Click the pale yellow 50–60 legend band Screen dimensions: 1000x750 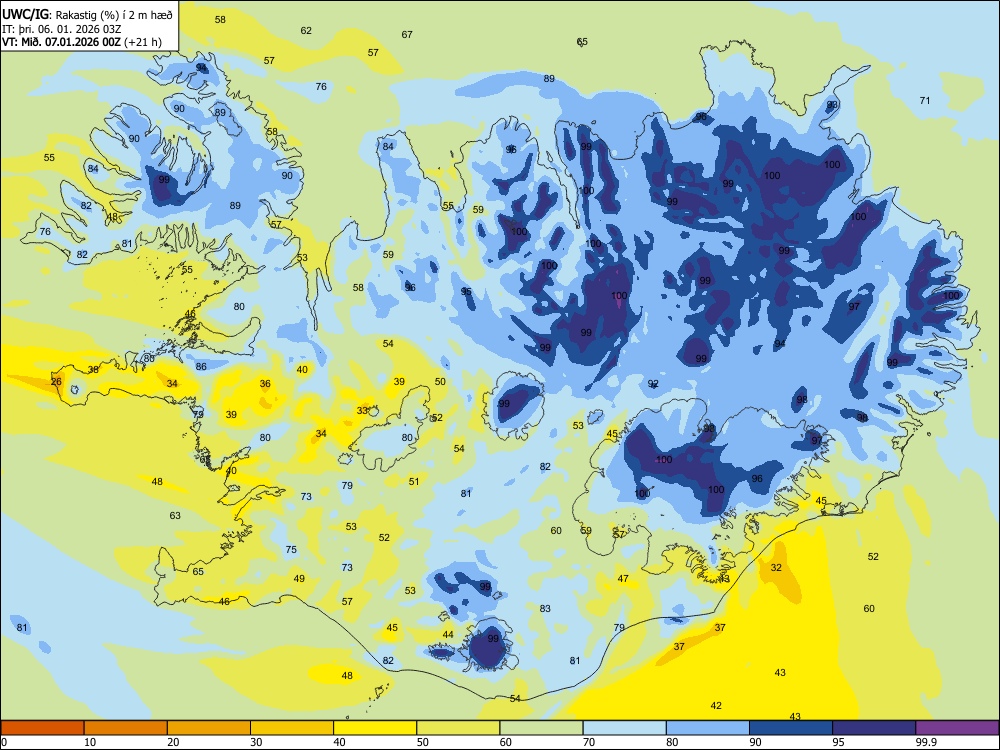(x=458, y=728)
